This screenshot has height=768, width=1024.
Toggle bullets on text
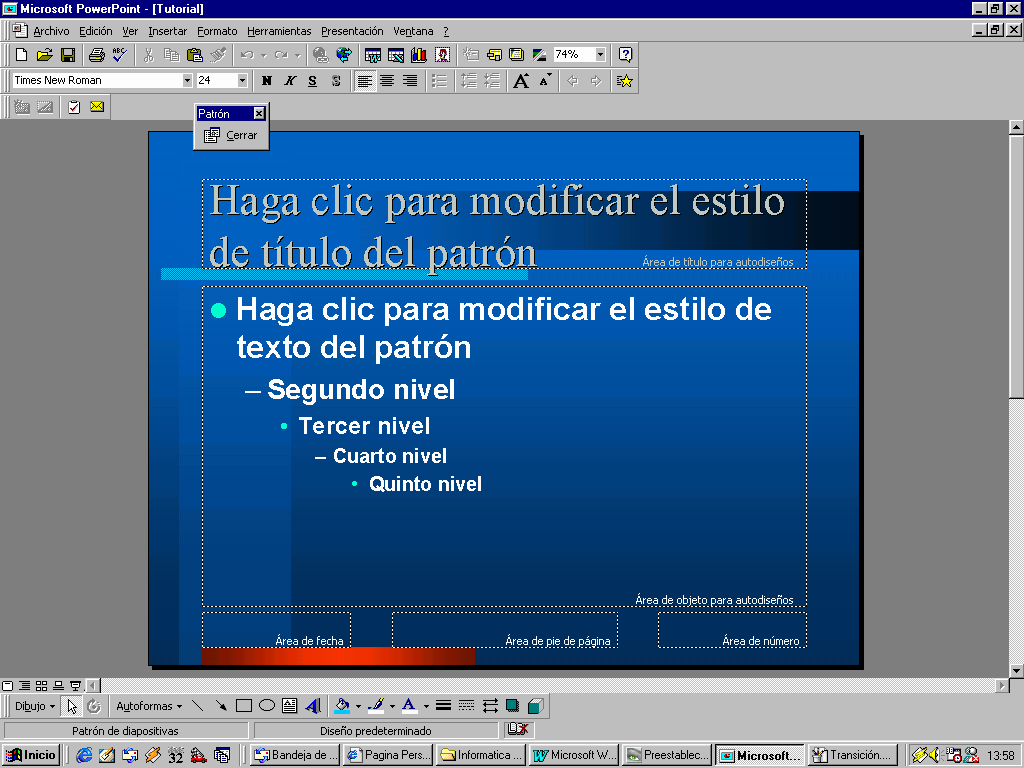point(440,81)
